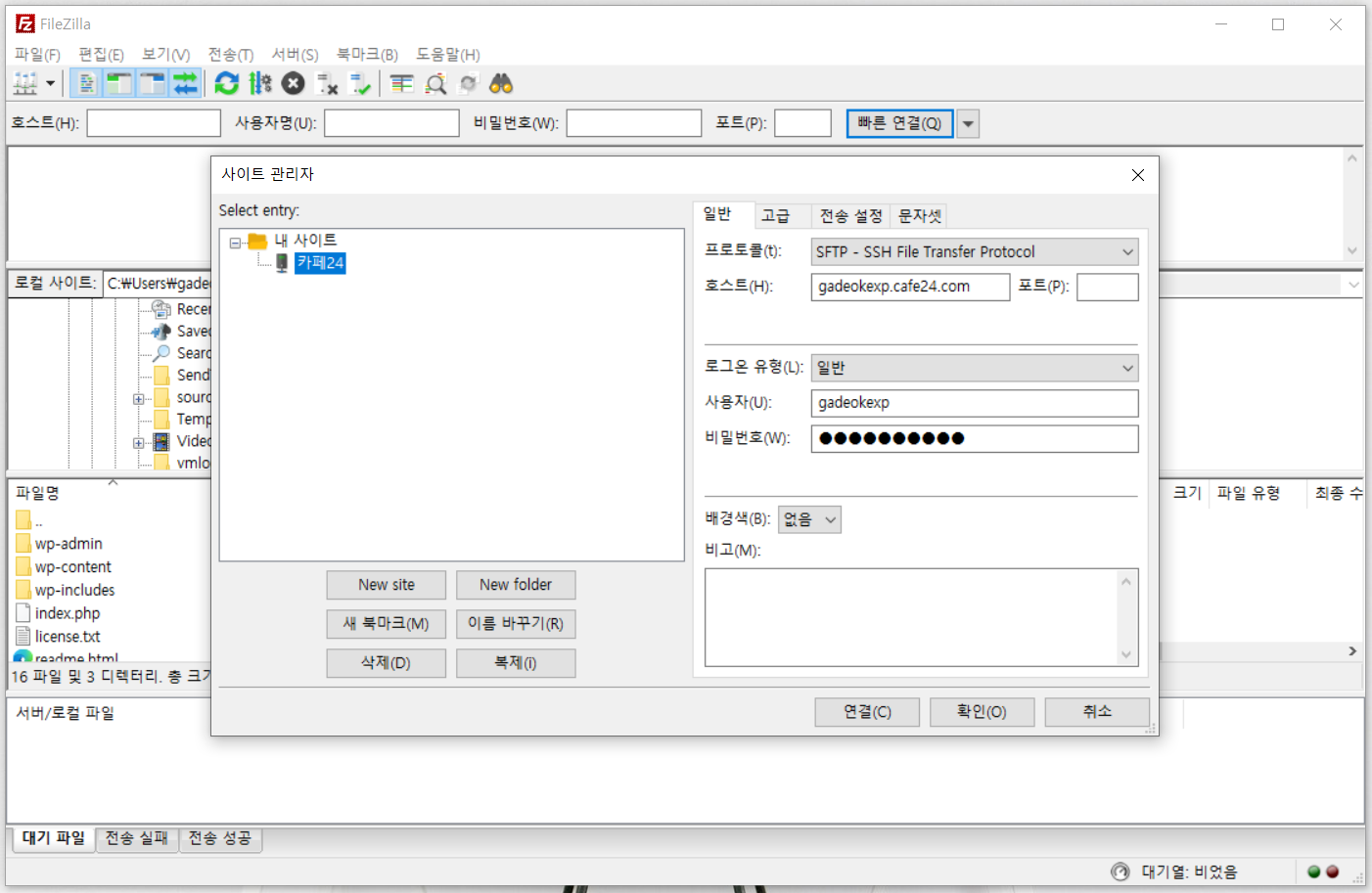Click the site manager 호스트 field gadeokexp.cafe24.com

(x=910, y=287)
